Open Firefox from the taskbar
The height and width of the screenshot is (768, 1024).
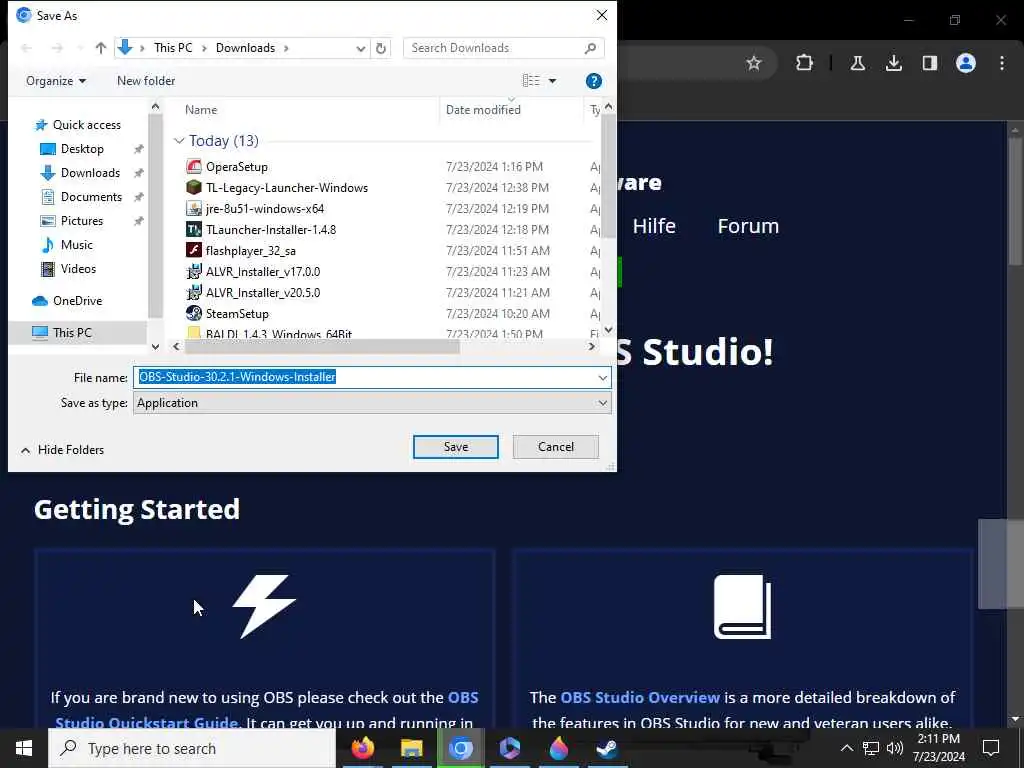(x=362, y=748)
